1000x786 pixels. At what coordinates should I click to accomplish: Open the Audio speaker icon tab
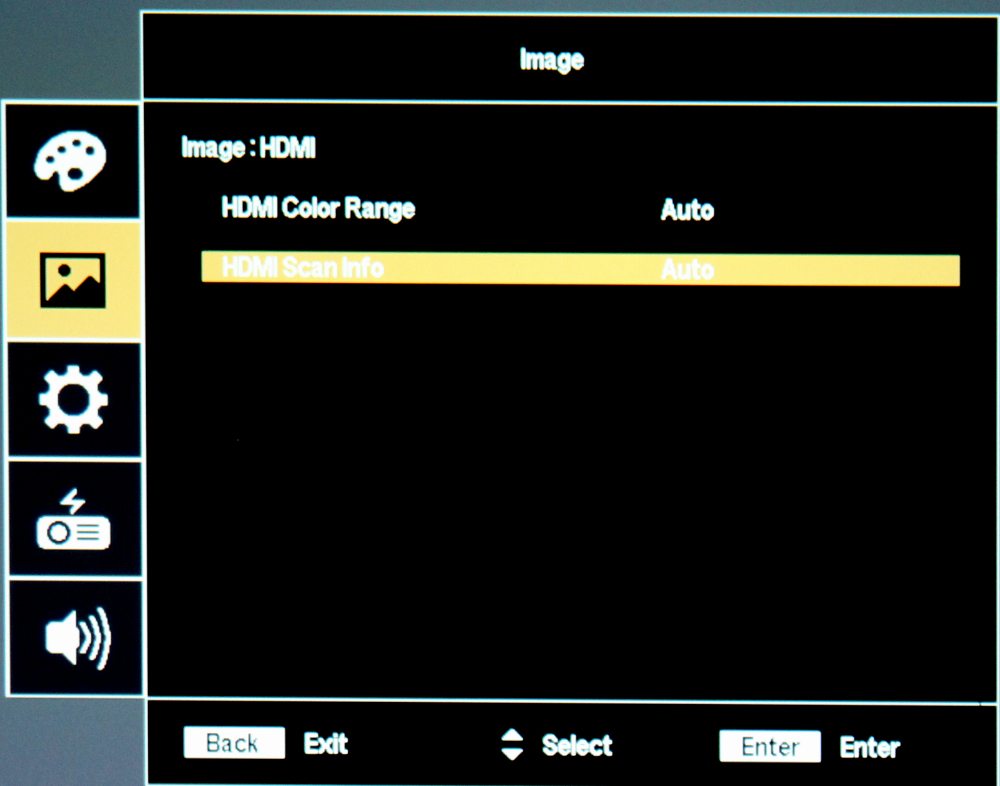75,637
